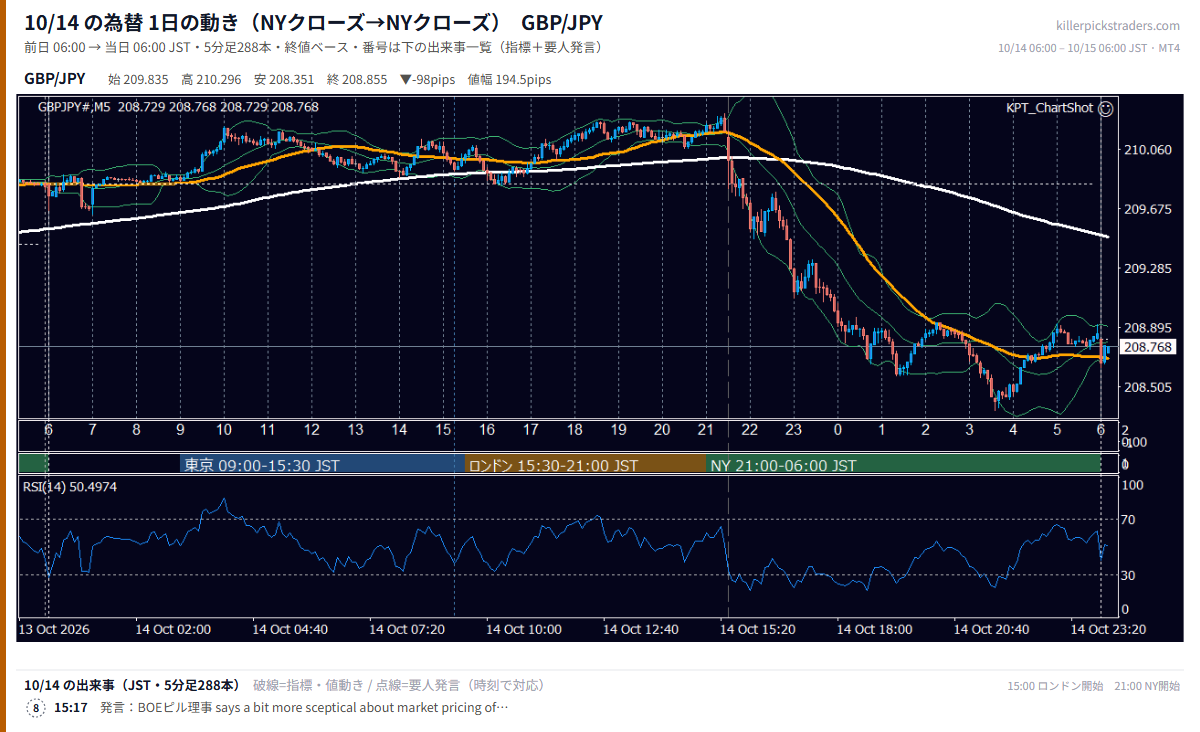Click the 安 208.351 low value
This screenshot has width=1200, height=732.
click(x=284, y=80)
